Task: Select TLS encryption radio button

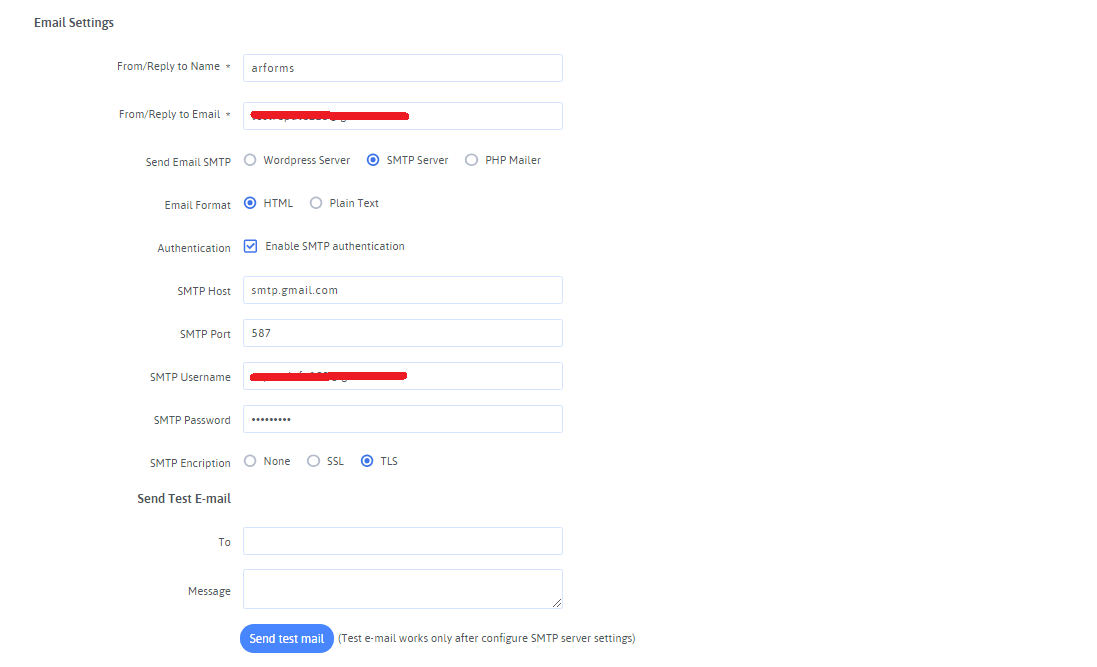Action: point(367,461)
